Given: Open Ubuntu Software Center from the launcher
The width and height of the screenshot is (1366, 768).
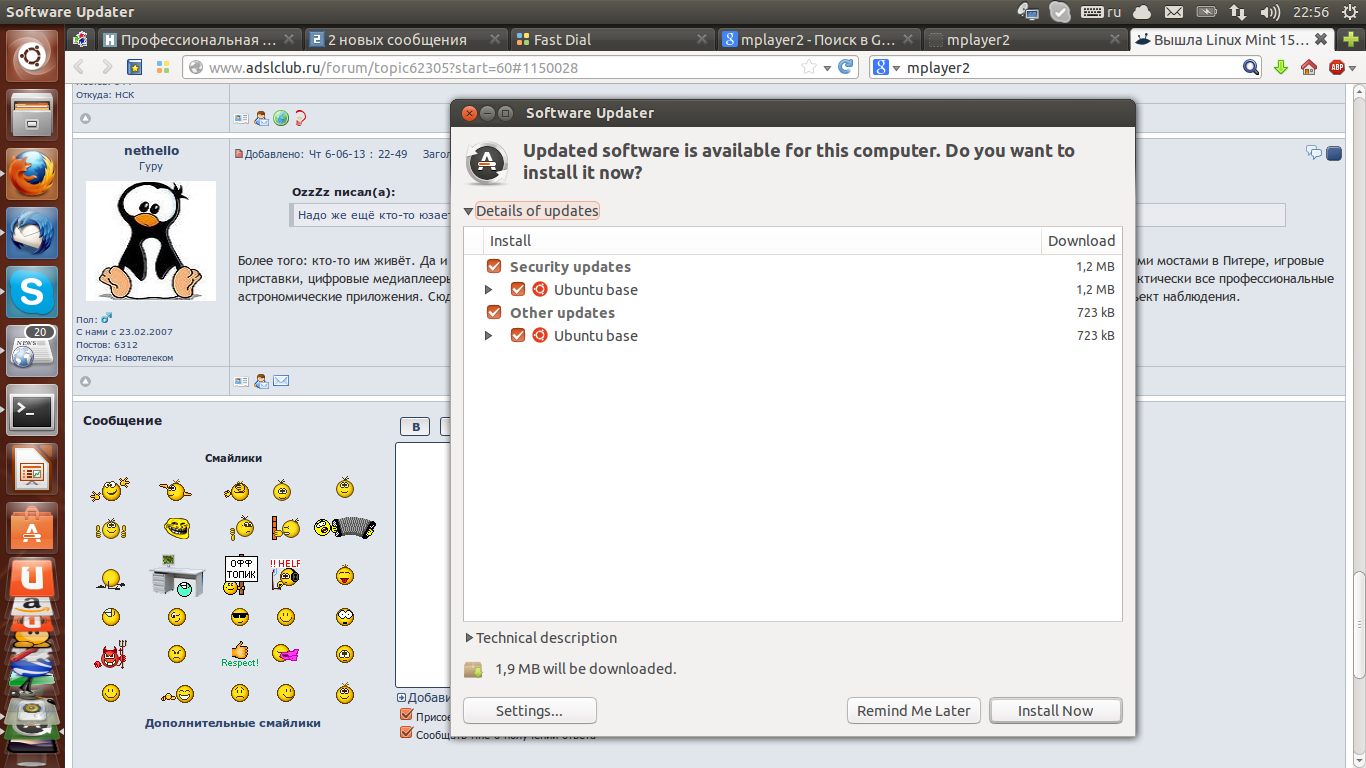Looking at the screenshot, I should pyautogui.click(x=32, y=526).
